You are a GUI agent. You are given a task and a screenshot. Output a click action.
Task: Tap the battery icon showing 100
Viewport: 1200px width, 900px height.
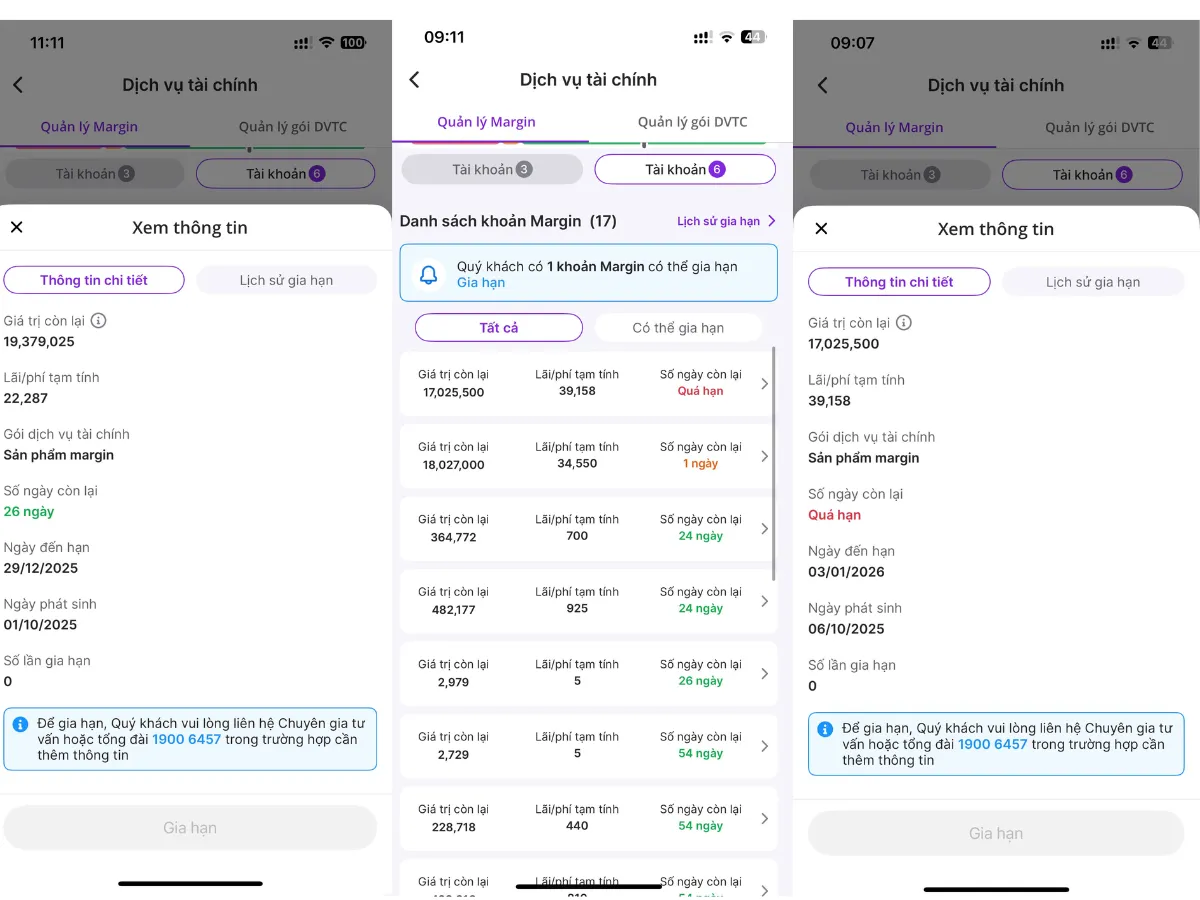click(x=353, y=43)
